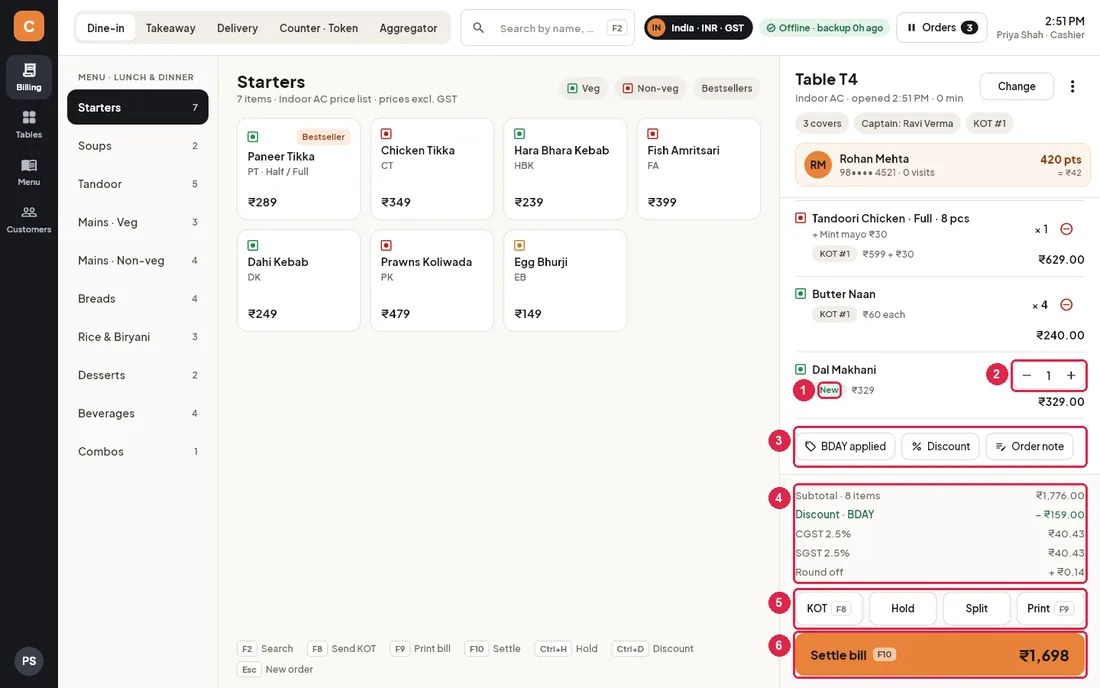Send the order with KOT button

click(829, 608)
